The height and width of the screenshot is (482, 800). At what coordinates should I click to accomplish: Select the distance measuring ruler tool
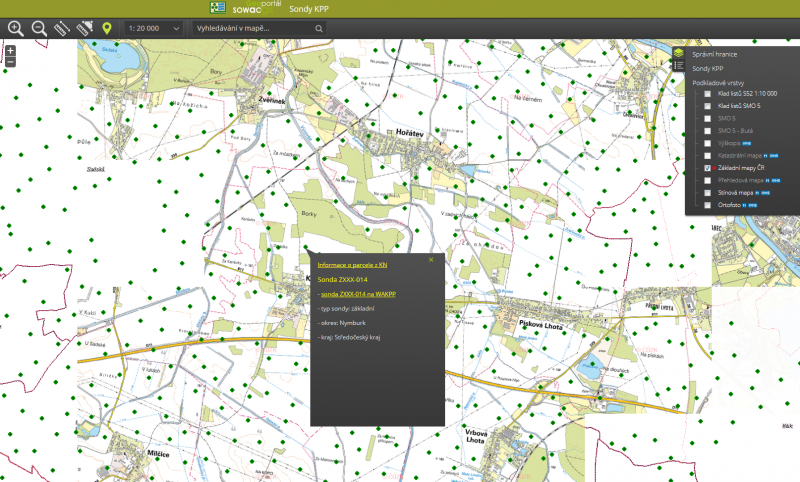[63, 29]
